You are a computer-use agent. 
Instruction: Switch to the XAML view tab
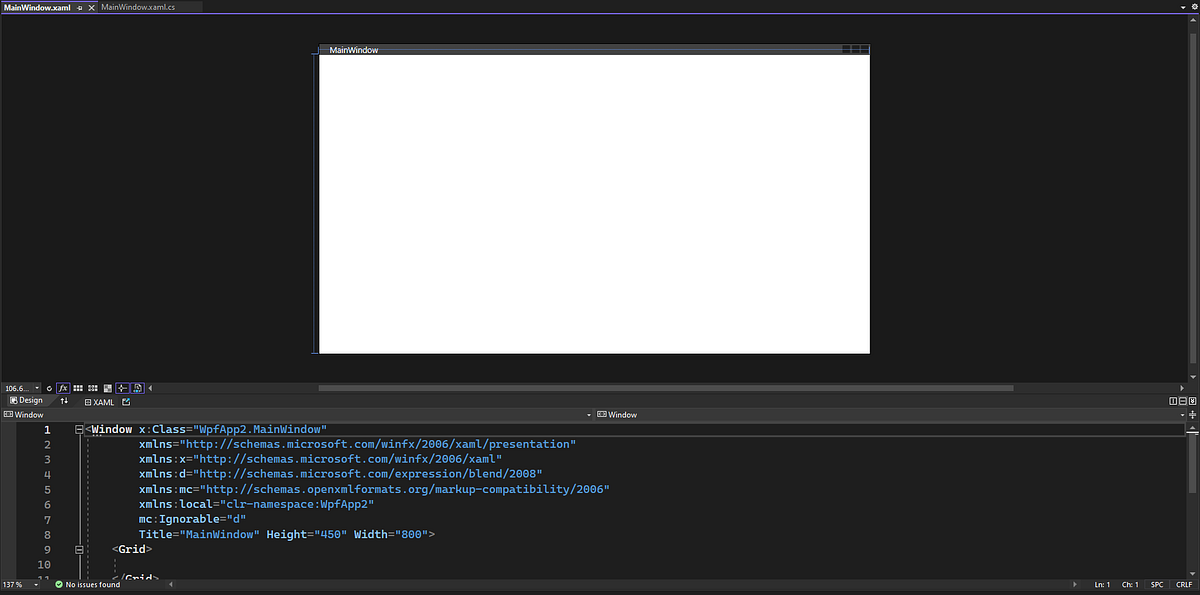pyautogui.click(x=100, y=402)
